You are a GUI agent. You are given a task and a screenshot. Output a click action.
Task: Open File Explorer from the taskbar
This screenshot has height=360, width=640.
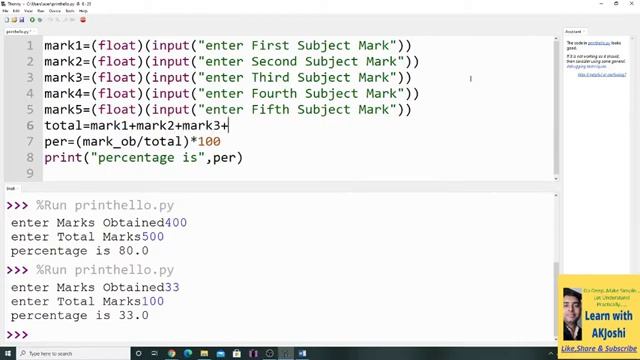(204, 353)
